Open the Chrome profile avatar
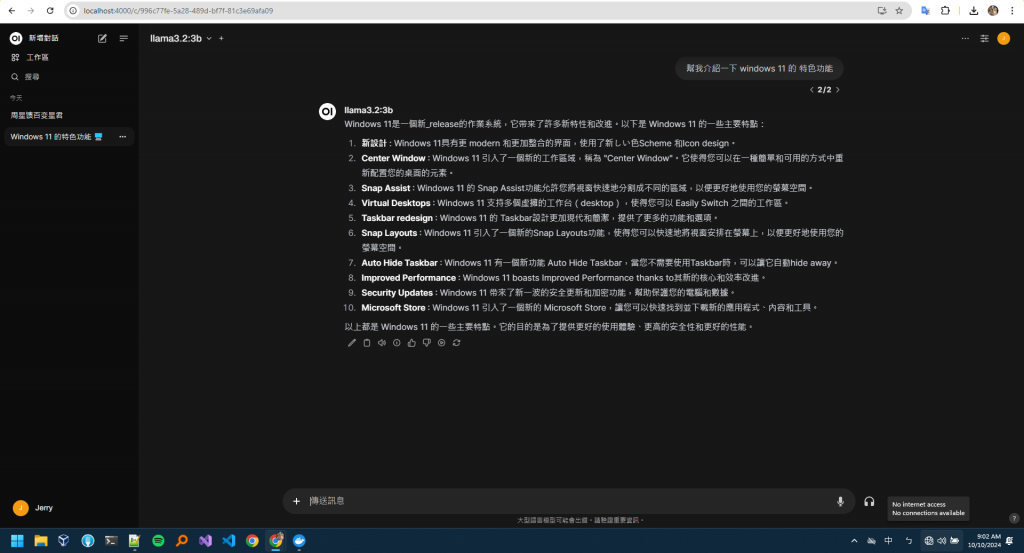 pos(993,10)
